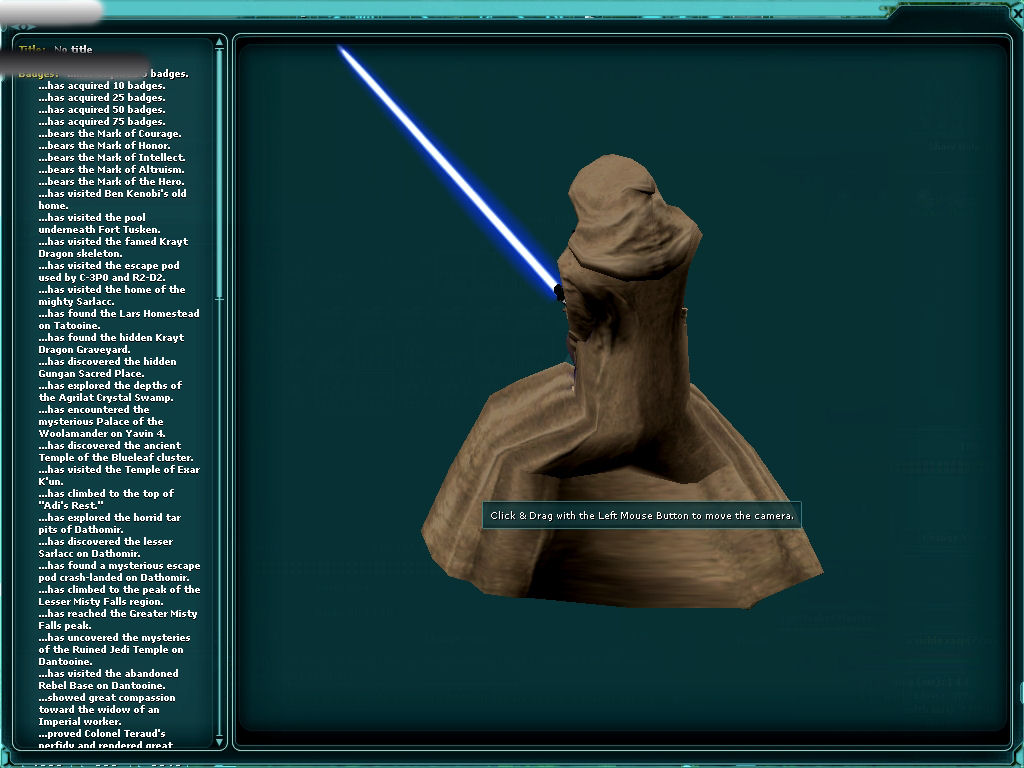Click the 'No title' text next to Title

coord(73,50)
